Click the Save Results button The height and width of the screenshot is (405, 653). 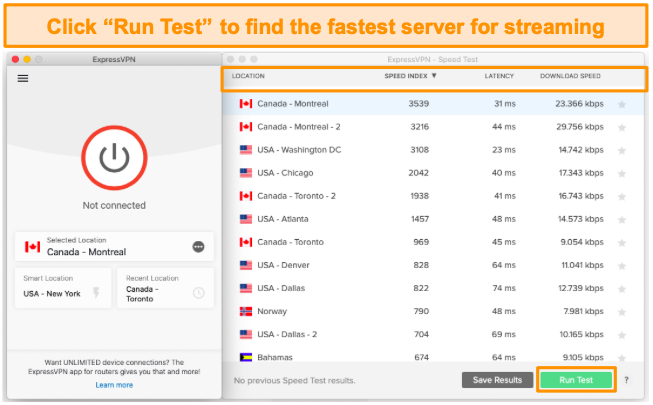497,380
